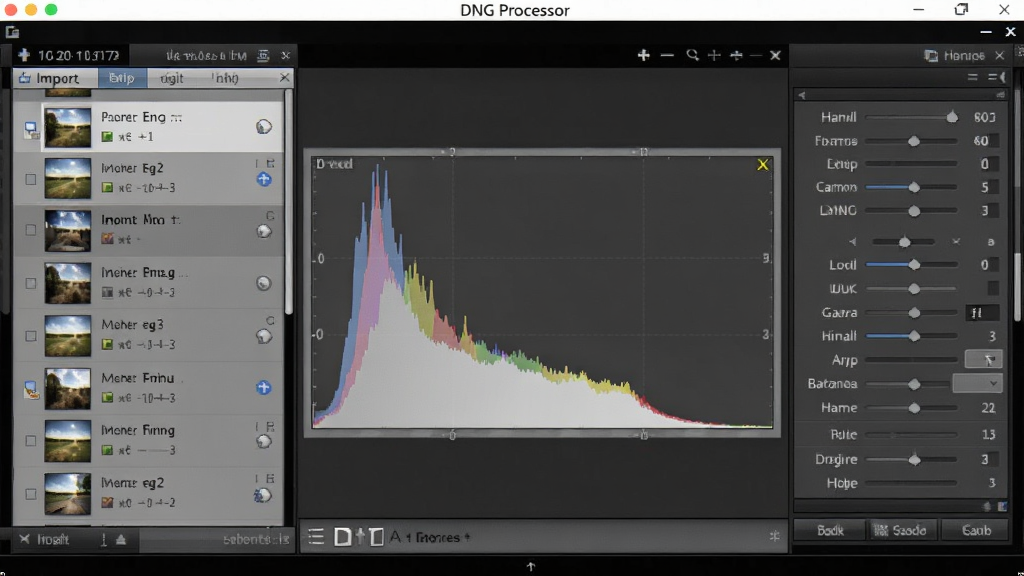Image resolution: width=1024 pixels, height=576 pixels.
Task: Select the fourth tab in the import panel
Action: click(x=225, y=78)
